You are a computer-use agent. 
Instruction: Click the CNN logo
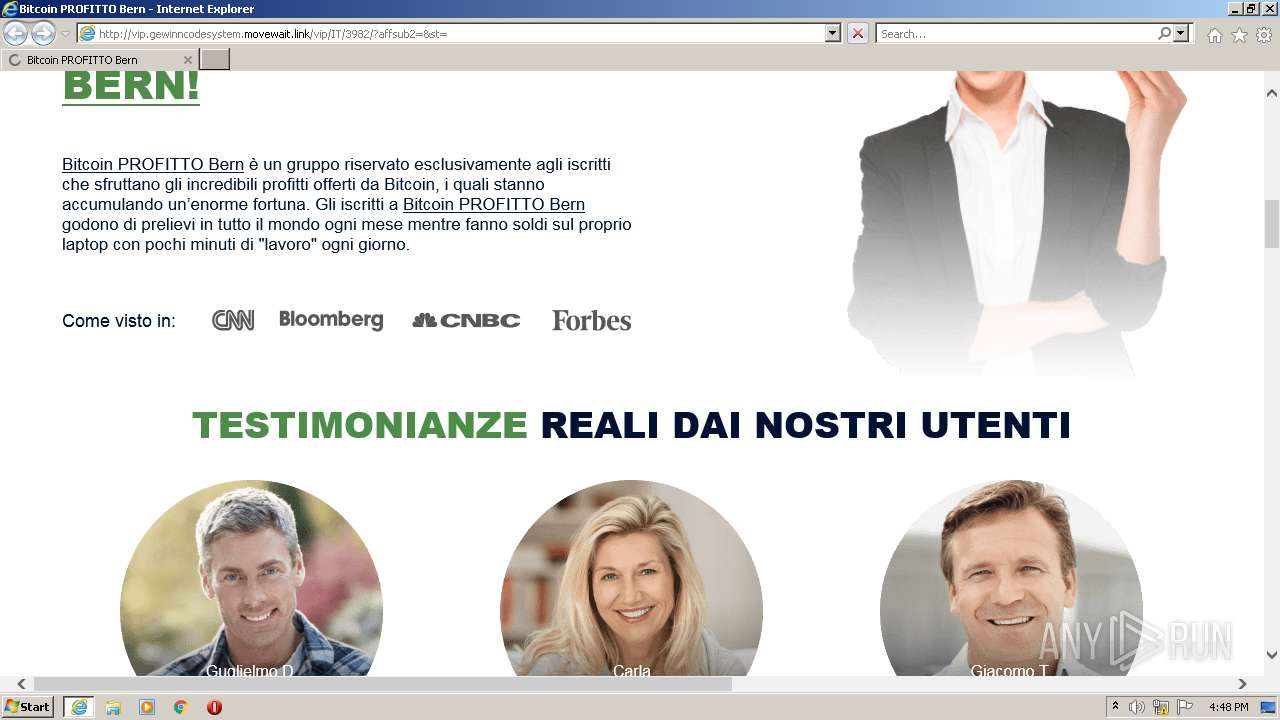coord(233,320)
